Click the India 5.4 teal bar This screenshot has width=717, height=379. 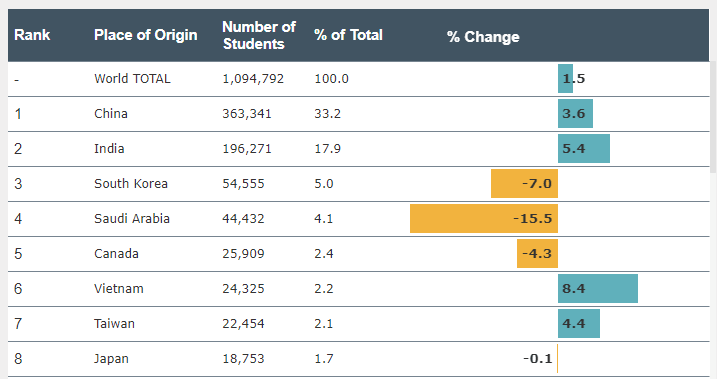click(x=583, y=149)
